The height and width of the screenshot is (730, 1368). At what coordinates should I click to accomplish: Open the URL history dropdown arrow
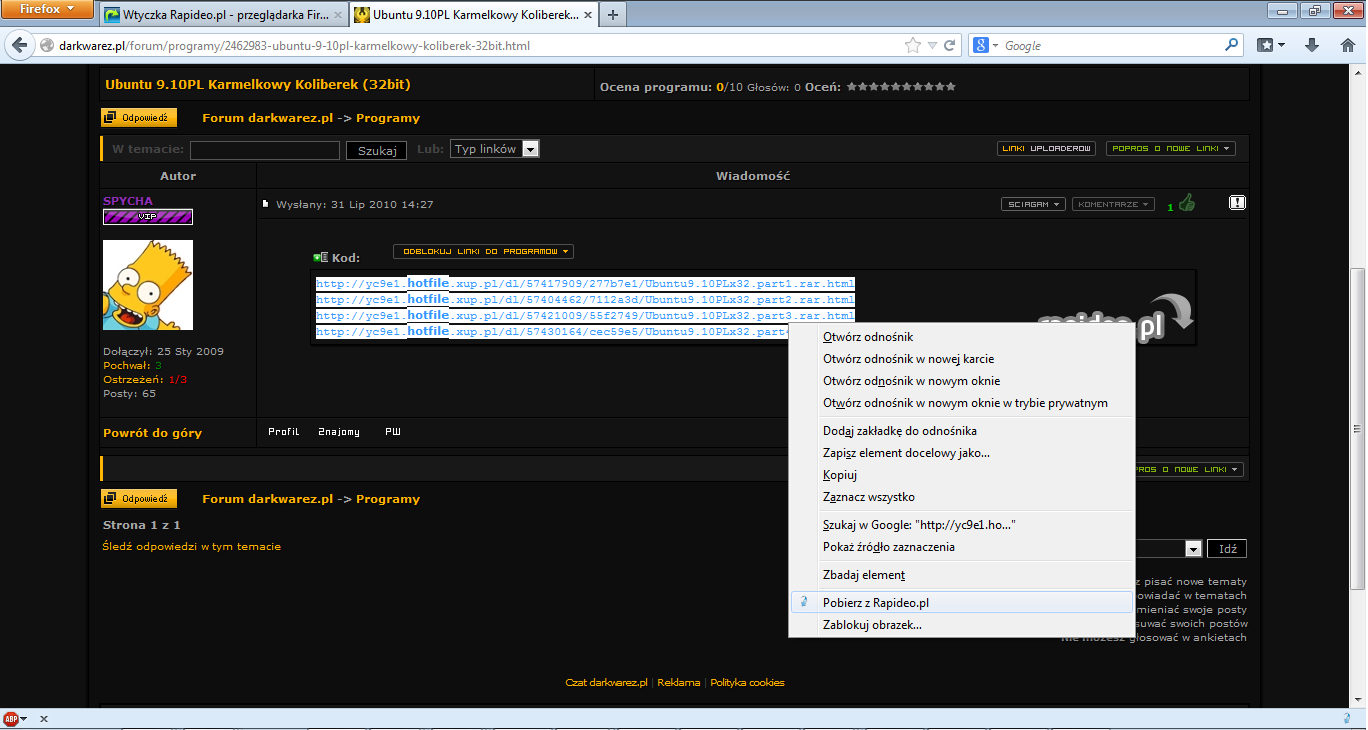tap(932, 46)
